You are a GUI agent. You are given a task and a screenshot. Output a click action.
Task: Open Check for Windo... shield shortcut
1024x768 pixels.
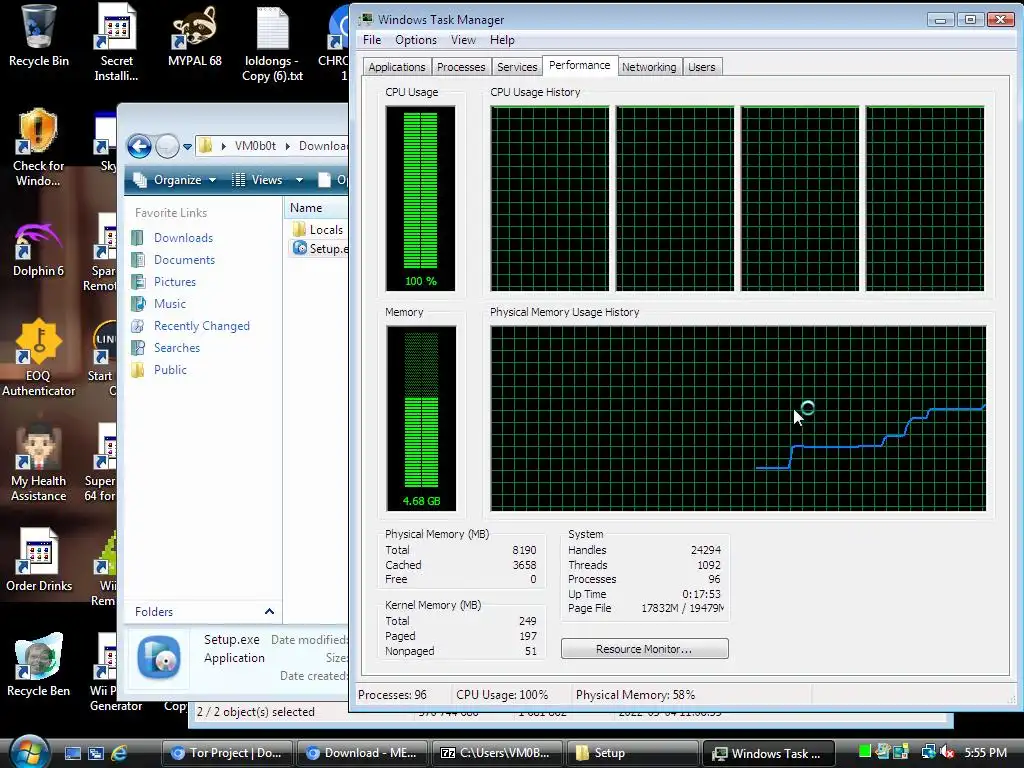tap(39, 148)
